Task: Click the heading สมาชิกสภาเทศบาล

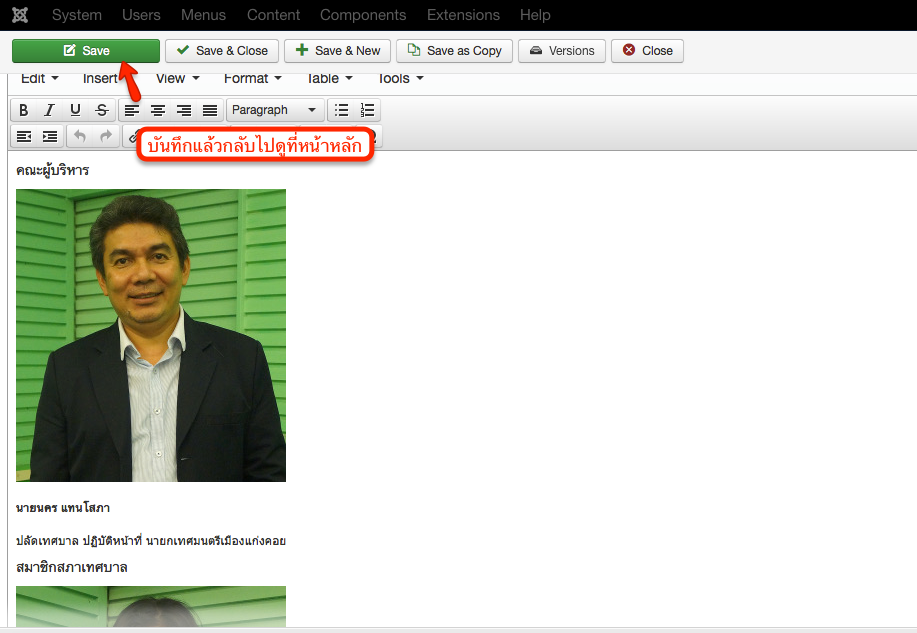Action: pos(71,567)
